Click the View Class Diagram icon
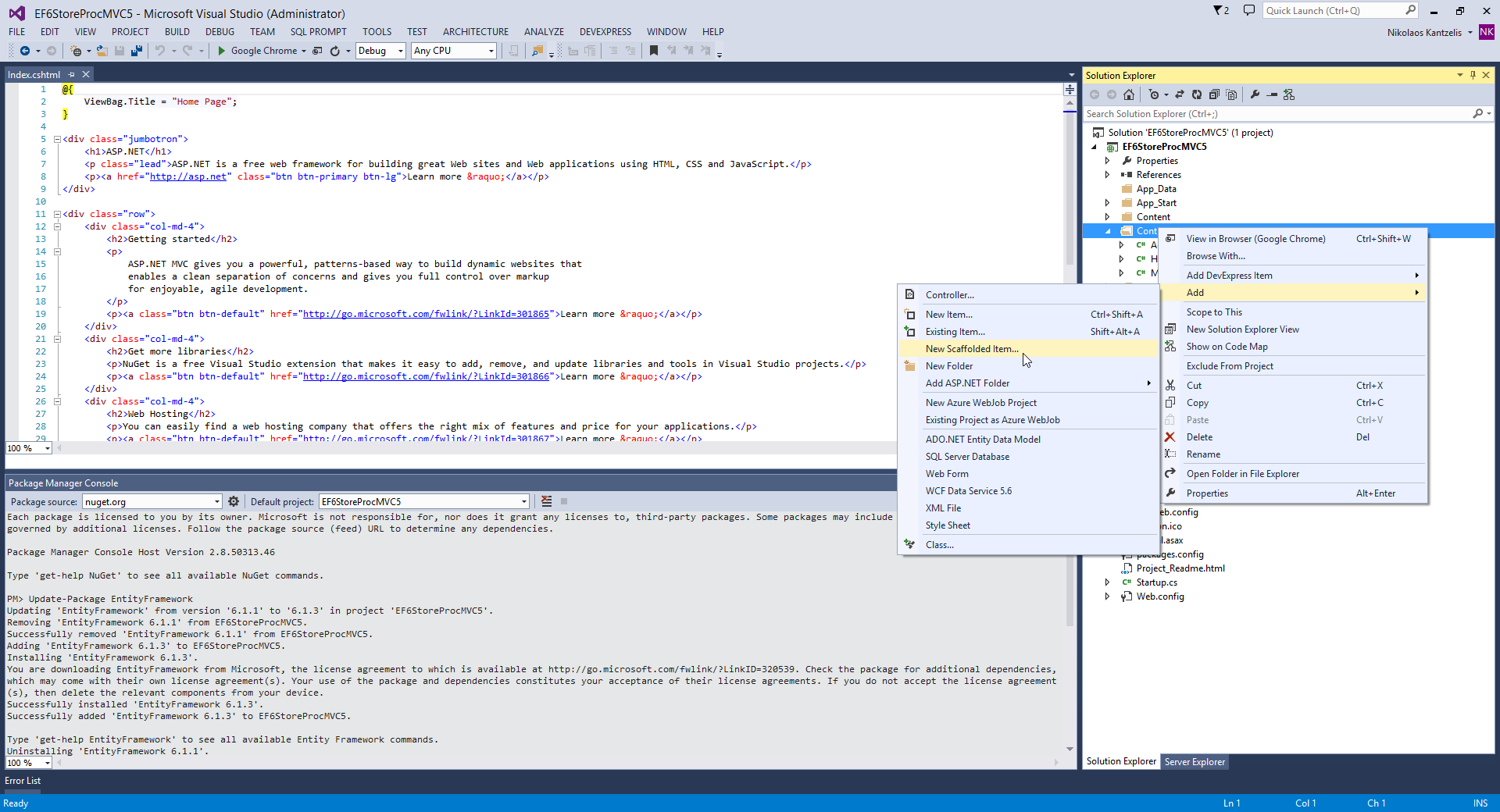This screenshot has width=1500, height=812. tap(1289, 94)
